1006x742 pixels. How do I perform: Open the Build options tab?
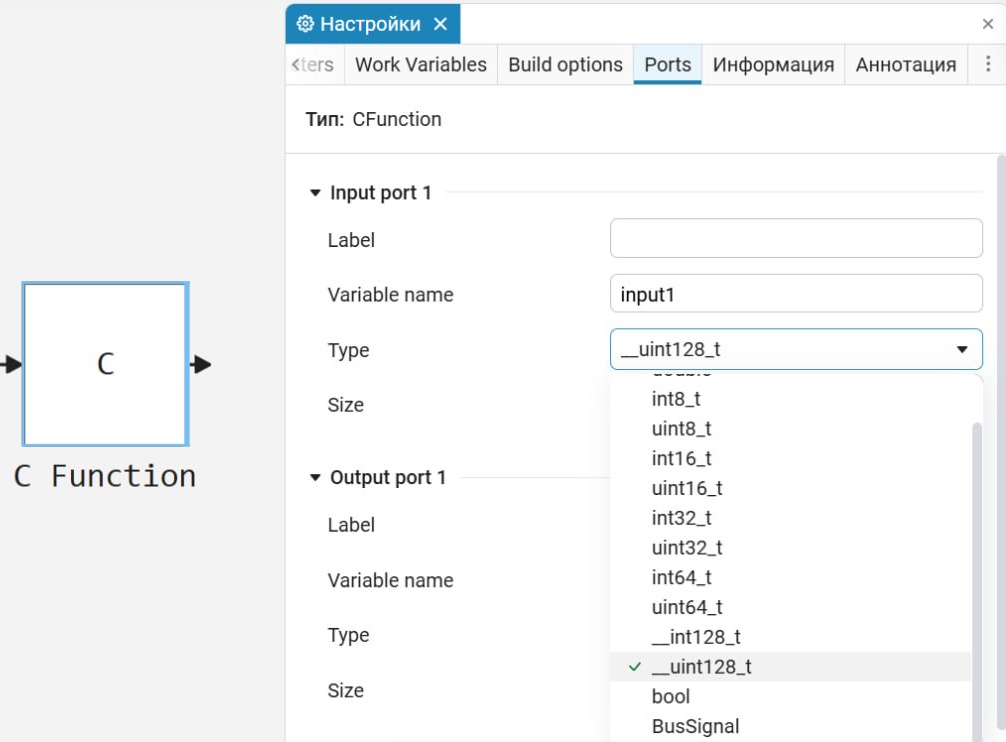coord(565,64)
